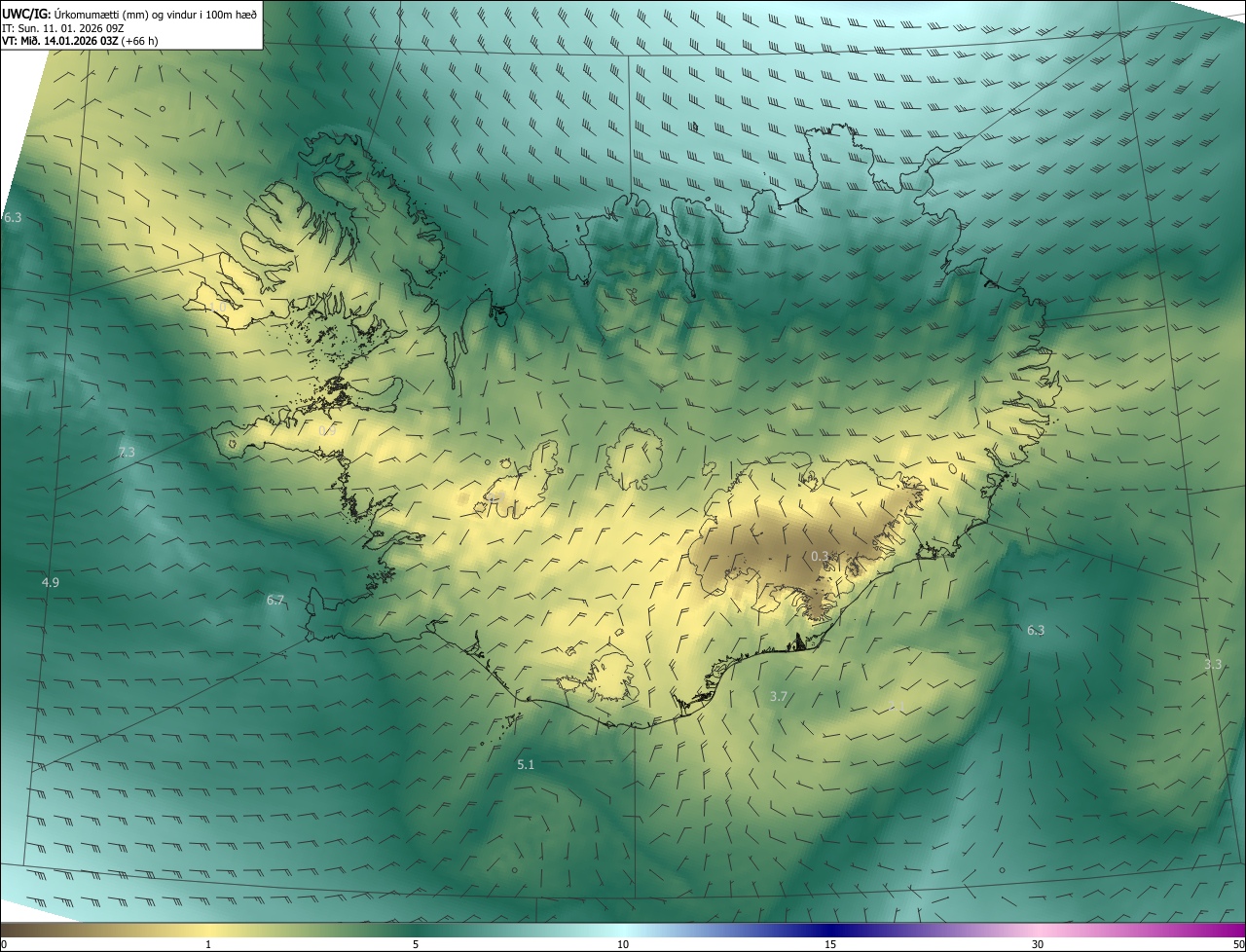Click the 3.3 value on the map
This screenshot has height=952, width=1246.
pos(1213,665)
